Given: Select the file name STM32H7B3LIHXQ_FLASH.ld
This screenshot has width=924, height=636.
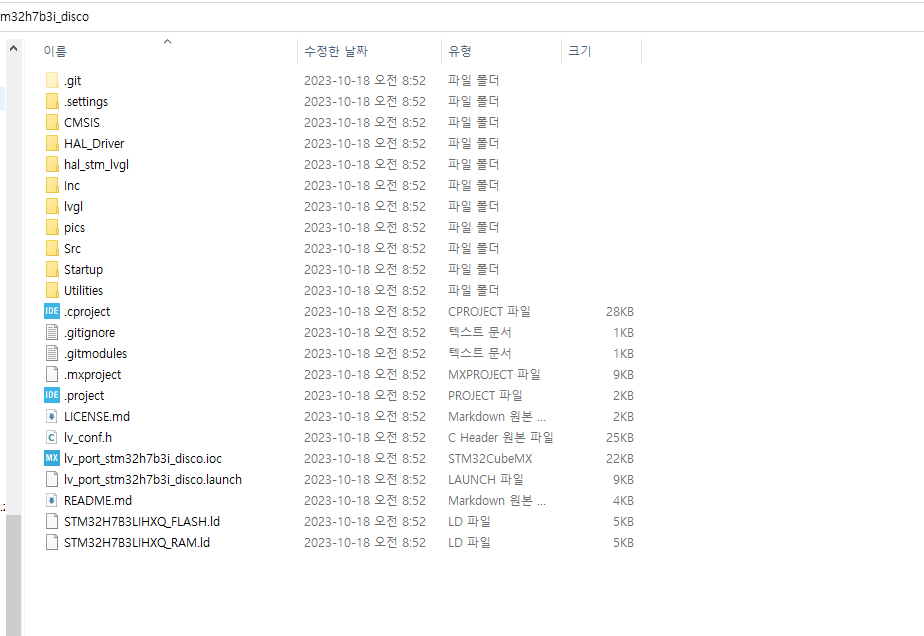Looking at the screenshot, I should tap(142, 522).
